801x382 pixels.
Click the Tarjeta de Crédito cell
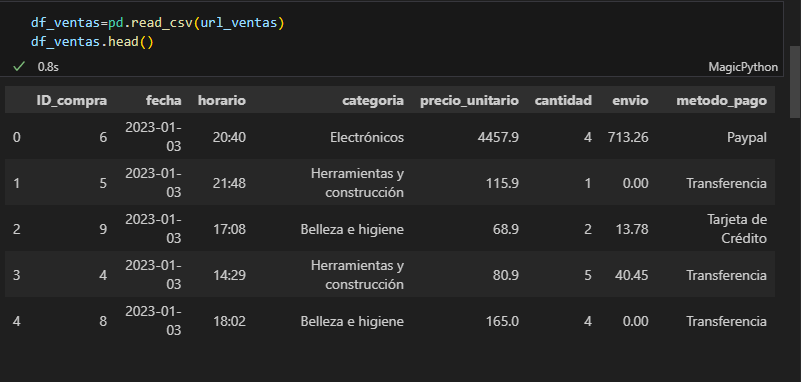tap(737, 229)
